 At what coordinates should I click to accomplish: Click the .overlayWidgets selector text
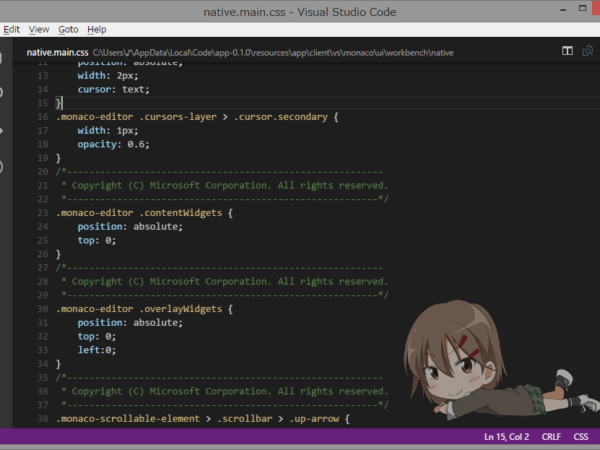[x=180, y=309]
